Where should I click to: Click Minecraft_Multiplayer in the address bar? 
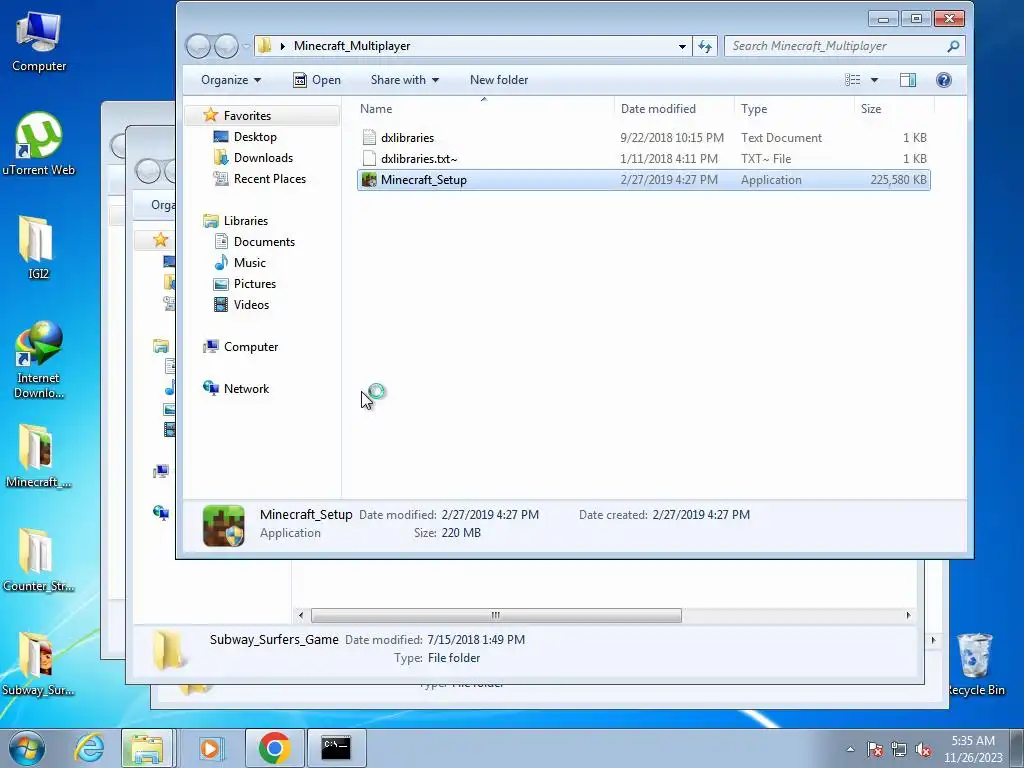pyautogui.click(x=352, y=46)
